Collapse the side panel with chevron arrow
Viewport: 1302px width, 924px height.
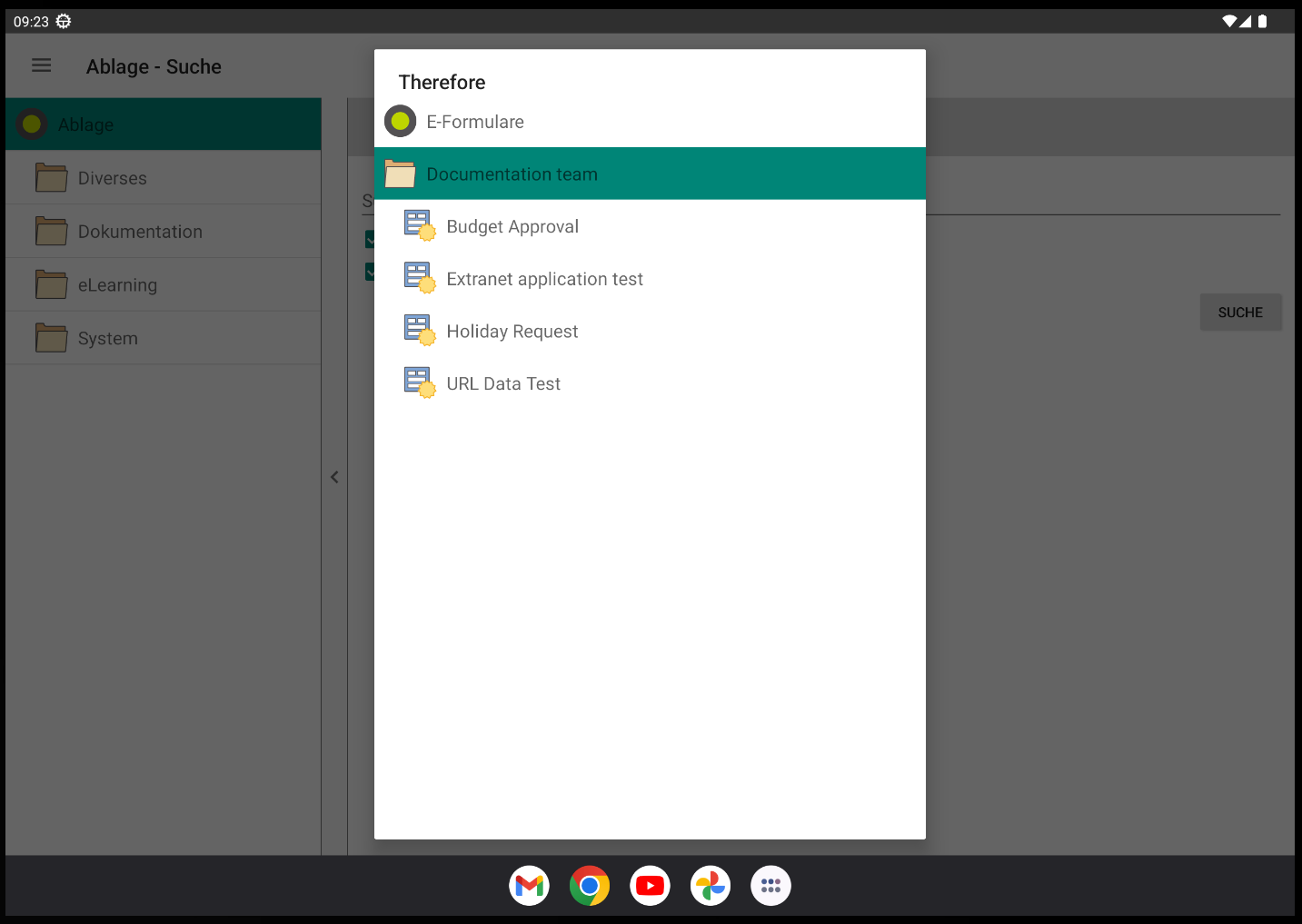(334, 477)
